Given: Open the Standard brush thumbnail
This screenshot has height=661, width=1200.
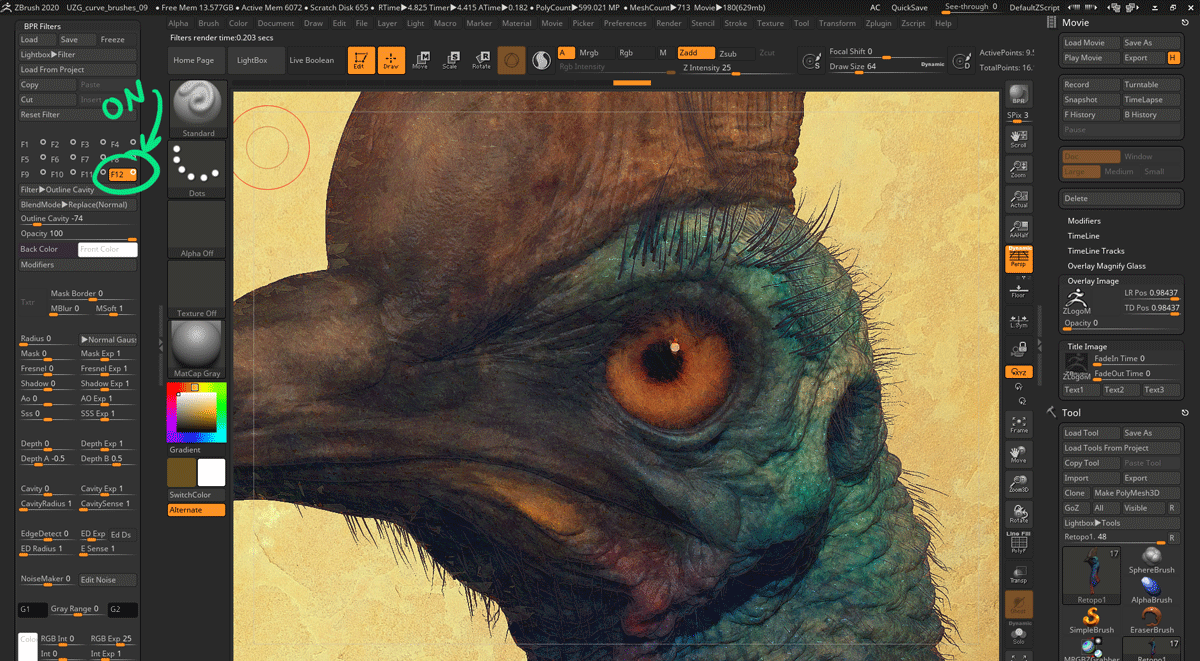Looking at the screenshot, I should pyautogui.click(x=198, y=109).
